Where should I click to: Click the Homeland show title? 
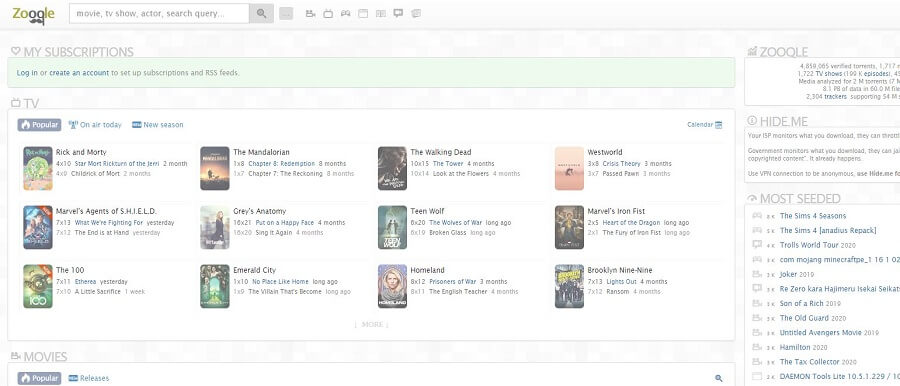[428, 270]
